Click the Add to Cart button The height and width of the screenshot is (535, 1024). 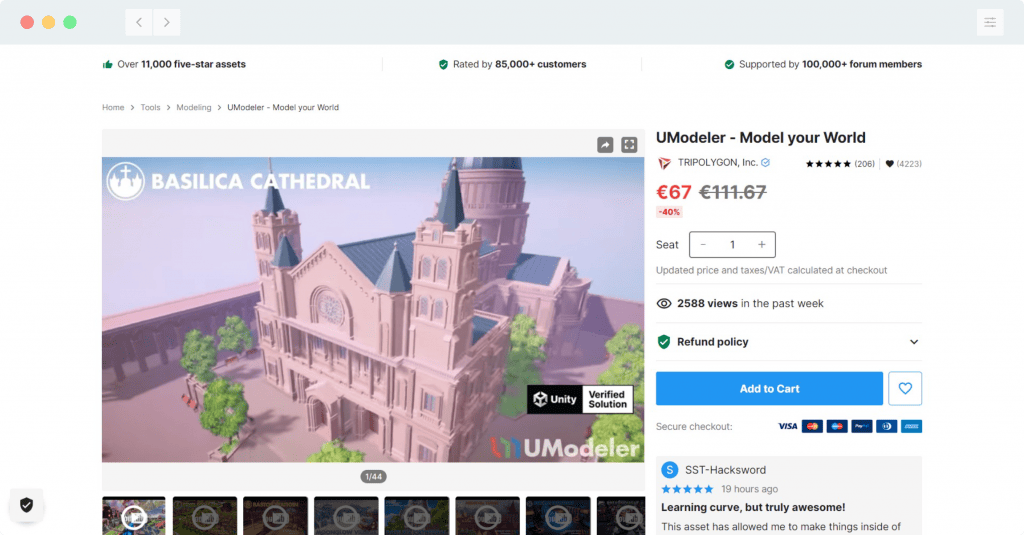click(769, 388)
